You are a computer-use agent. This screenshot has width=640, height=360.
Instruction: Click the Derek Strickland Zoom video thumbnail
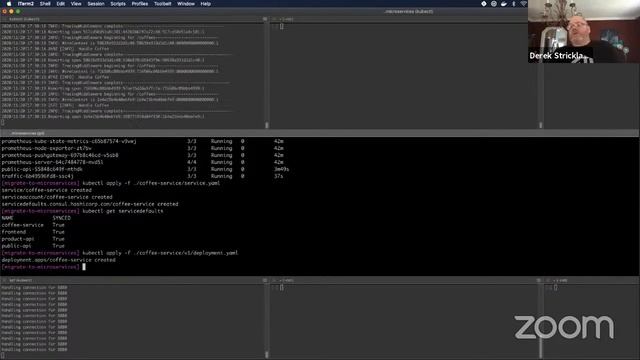pyautogui.click(x=584, y=31)
